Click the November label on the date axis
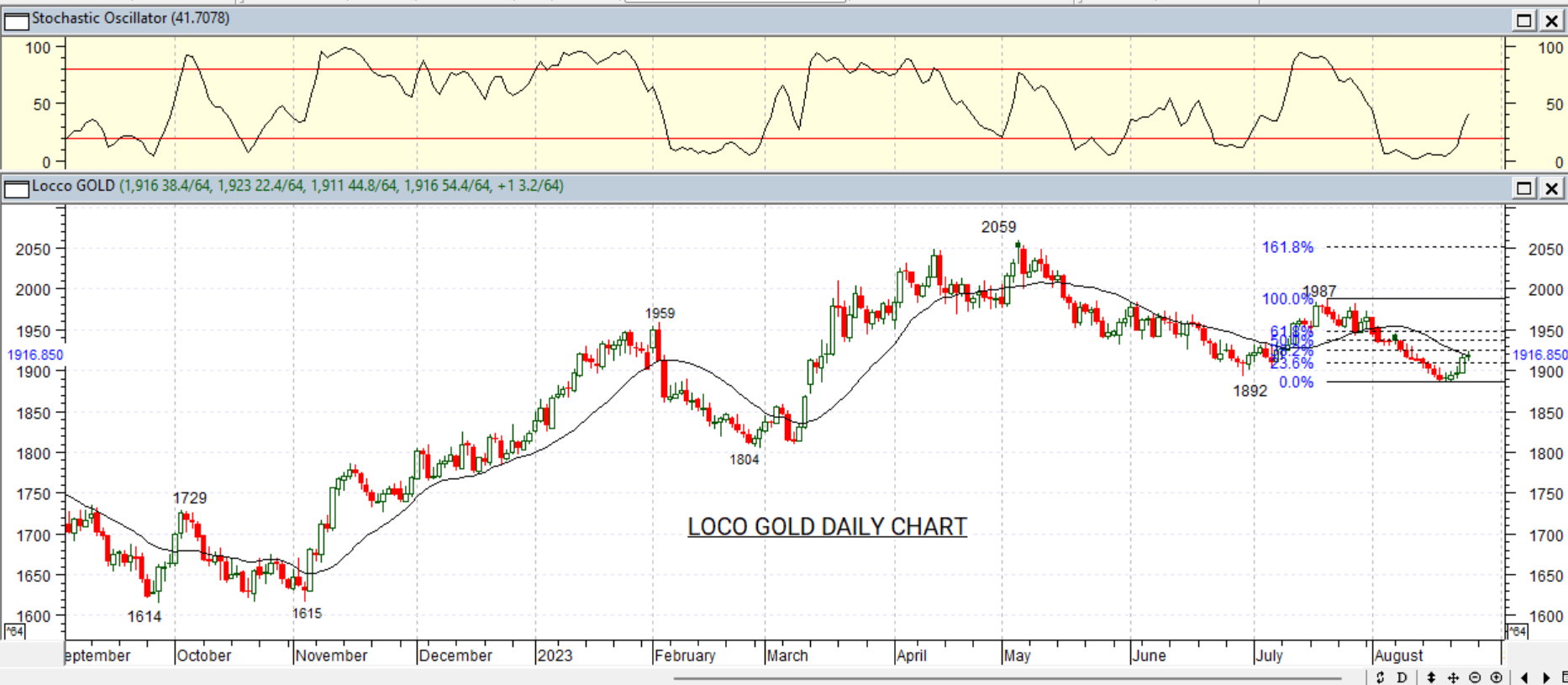Viewport: 1568px width, 685px height. click(x=332, y=656)
